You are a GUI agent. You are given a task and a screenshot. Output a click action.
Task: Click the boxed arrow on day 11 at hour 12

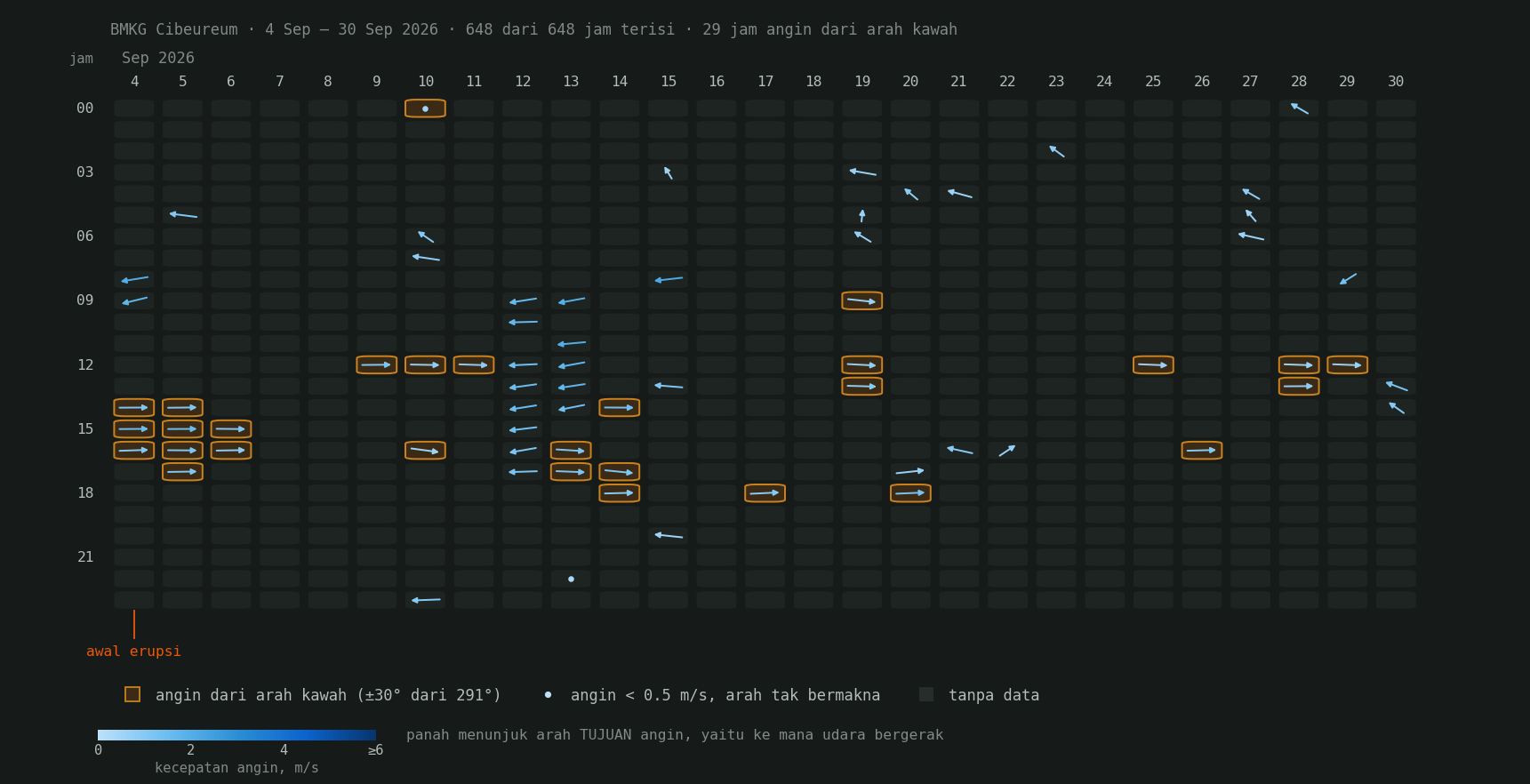coord(474,364)
